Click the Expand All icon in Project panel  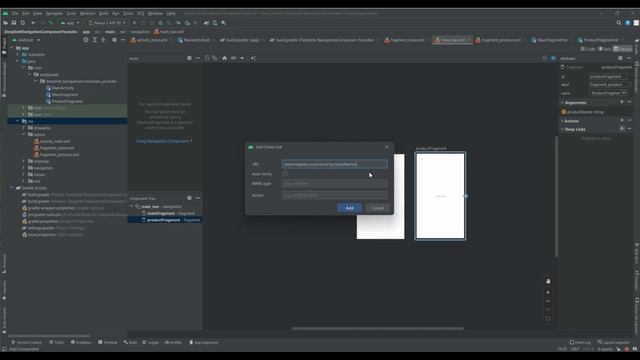tap(95, 40)
